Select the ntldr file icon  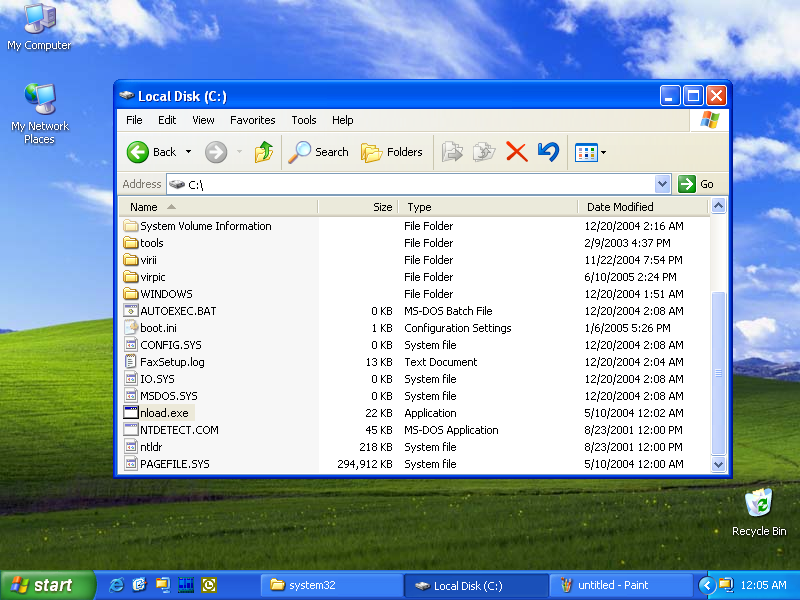[131, 447]
